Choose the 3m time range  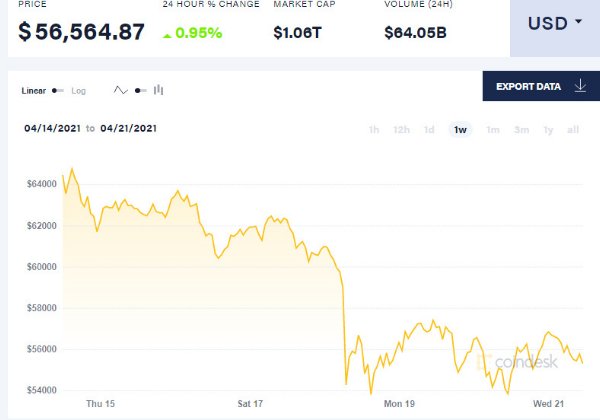521,129
